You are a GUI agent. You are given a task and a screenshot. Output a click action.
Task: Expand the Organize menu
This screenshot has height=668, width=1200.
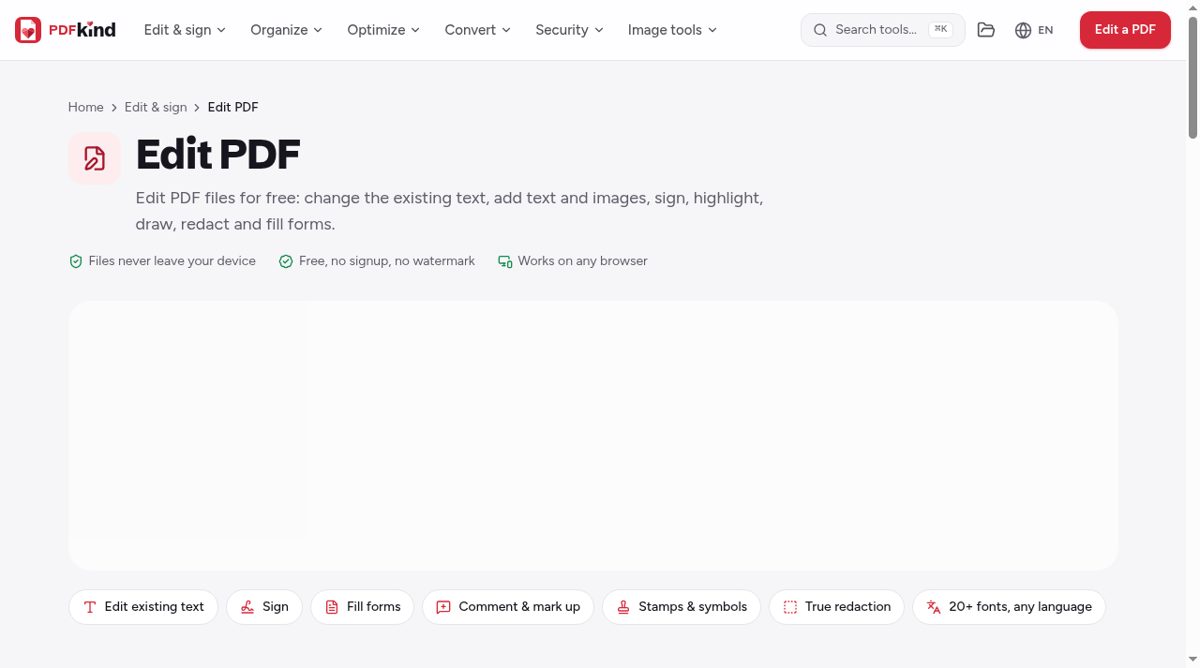(286, 30)
